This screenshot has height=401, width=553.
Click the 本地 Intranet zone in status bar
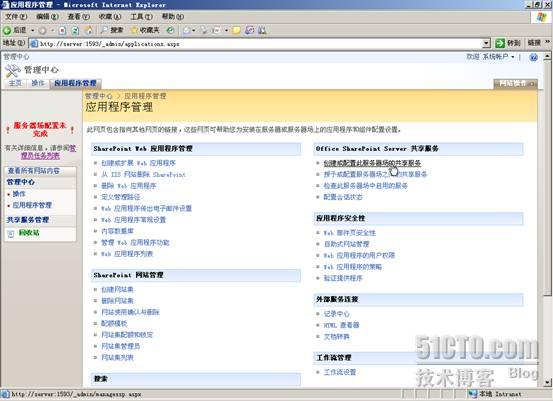496,394
